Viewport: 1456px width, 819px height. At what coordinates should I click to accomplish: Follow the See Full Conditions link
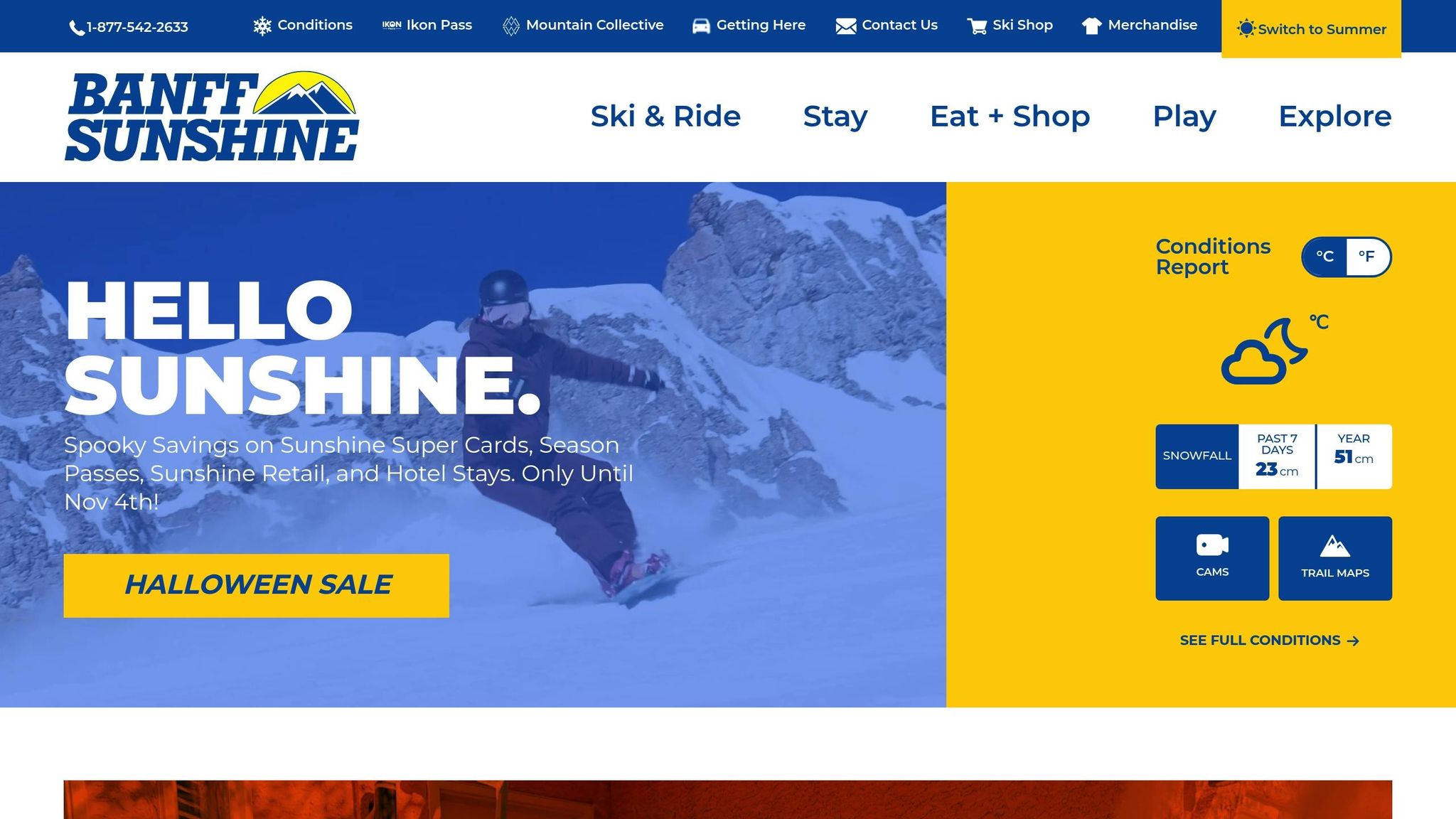[1270, 641]
